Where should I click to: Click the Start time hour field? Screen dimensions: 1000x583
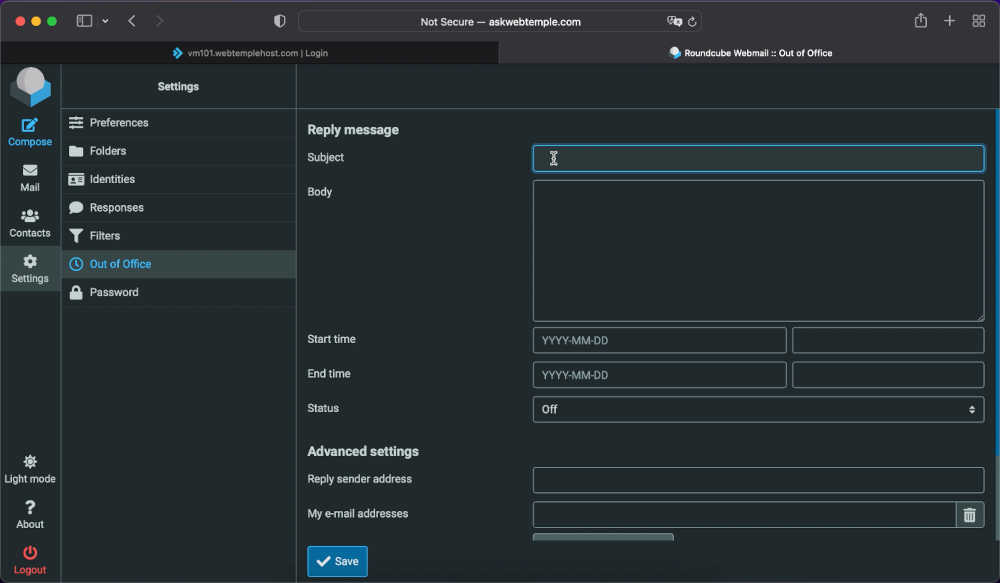coord(888,340)
